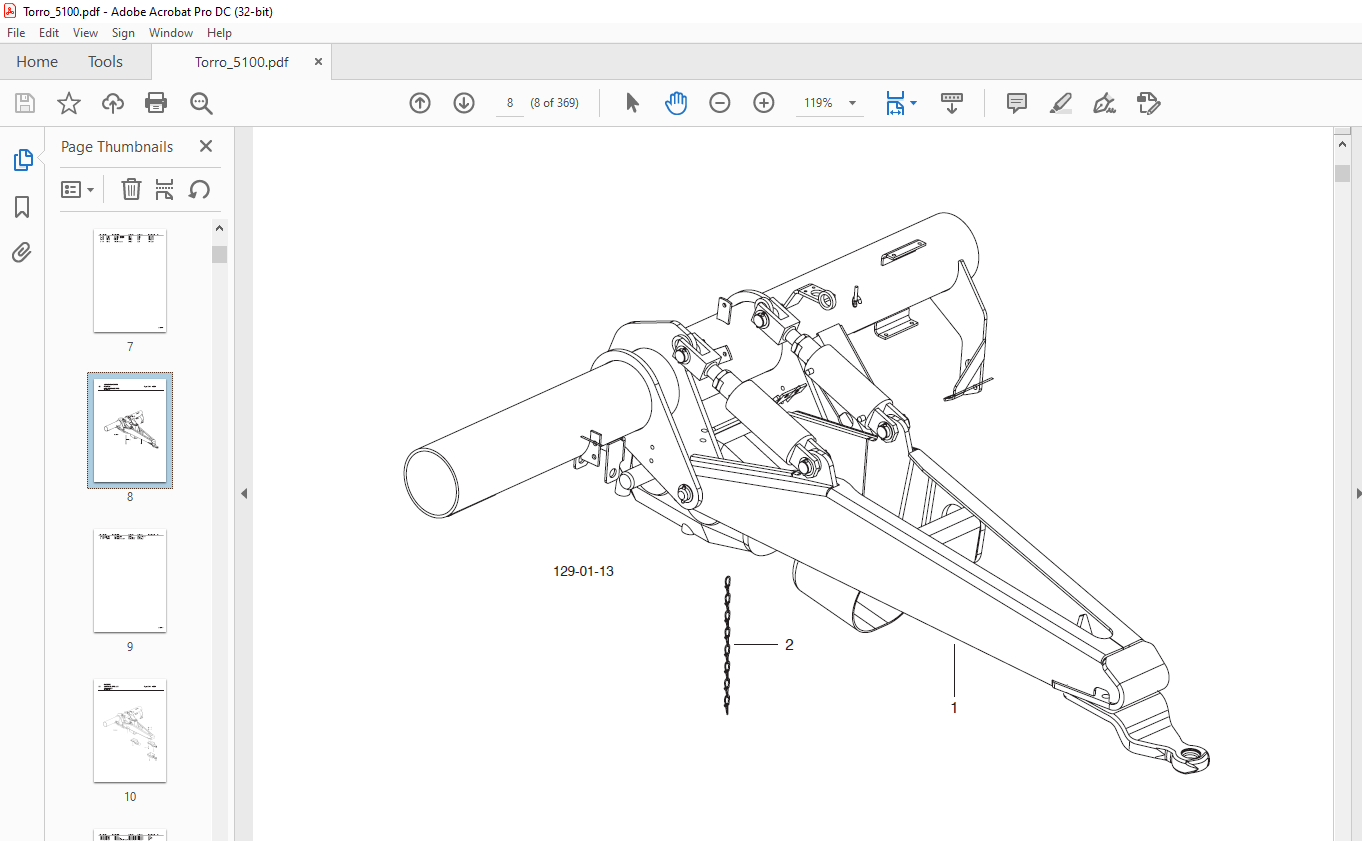Click the edit and send icon
Screen dimensions: 1362x841
(1148, 103)
